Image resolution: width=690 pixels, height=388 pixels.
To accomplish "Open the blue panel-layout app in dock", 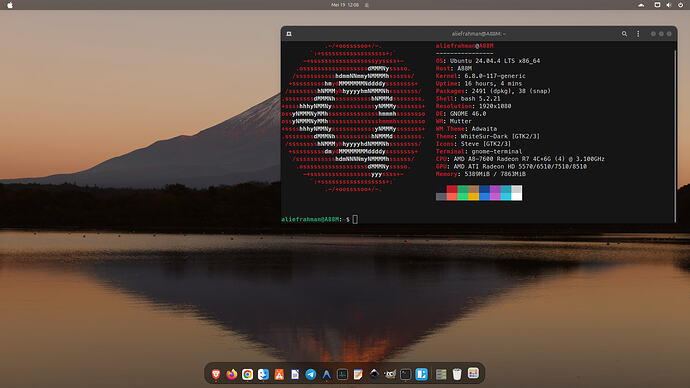I will [x=422, y=374].
